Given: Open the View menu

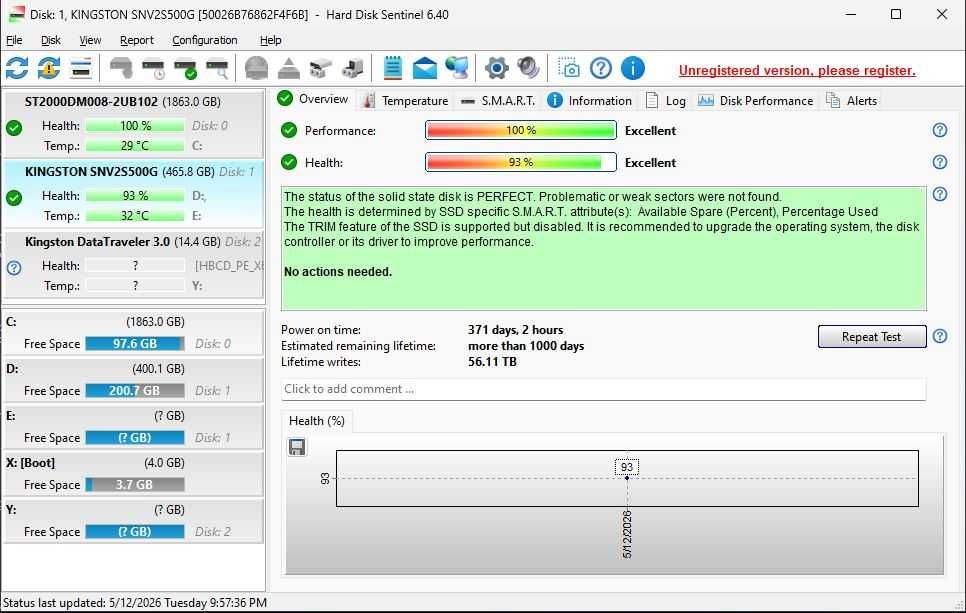Looking at the screenshot, I should (90, 40).
